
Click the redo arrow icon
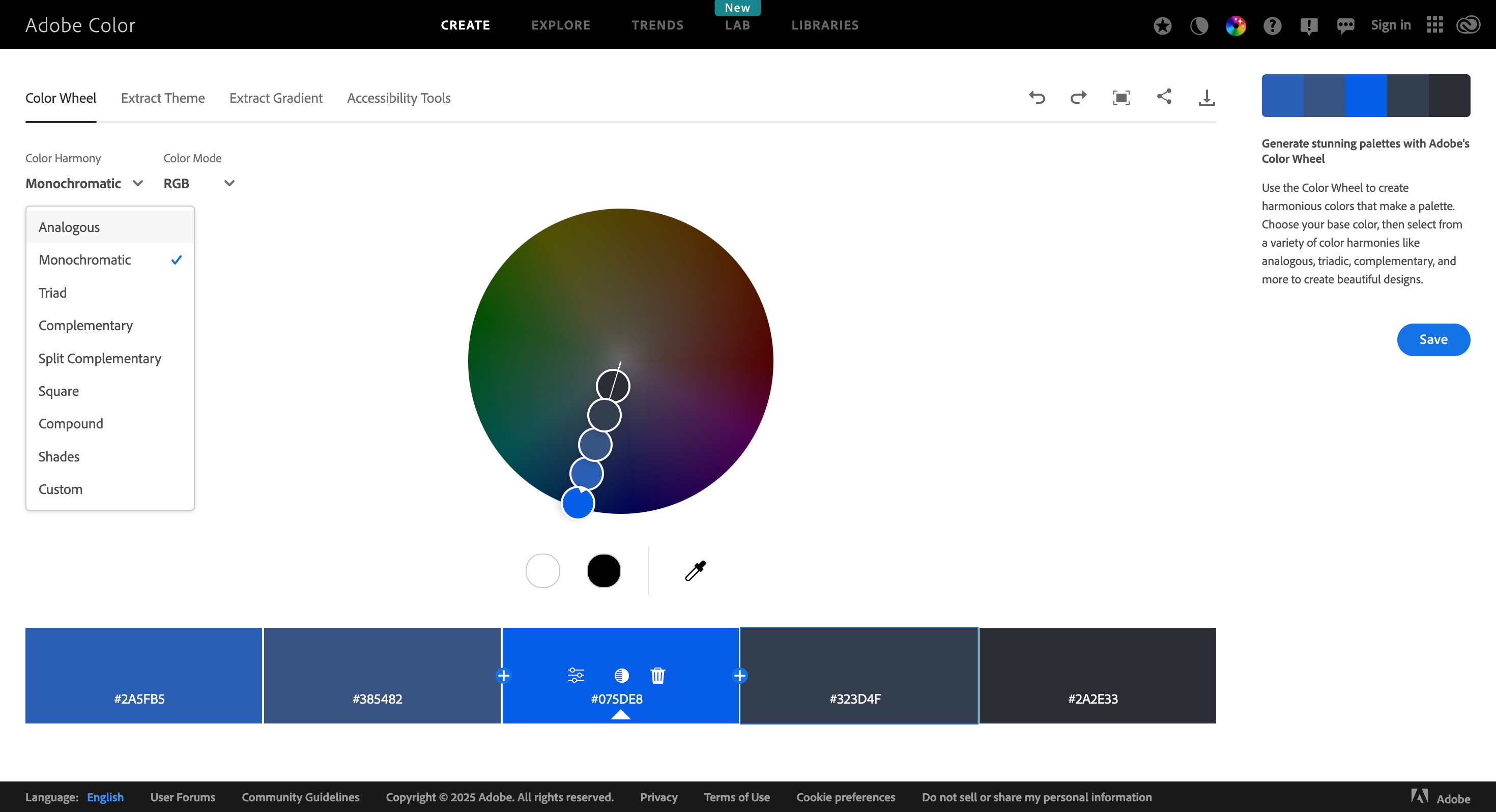1078,97
